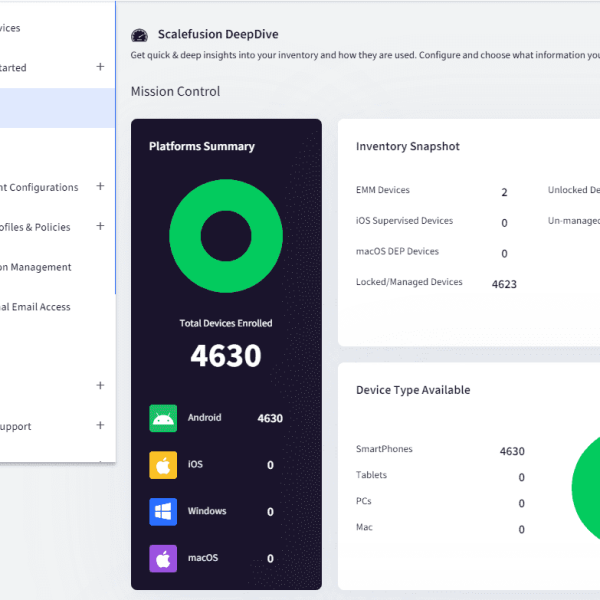The width and height of the screenshot is (600, 600).
Task: Expand the Profiles & Policies plus
Action: point(100,226)
